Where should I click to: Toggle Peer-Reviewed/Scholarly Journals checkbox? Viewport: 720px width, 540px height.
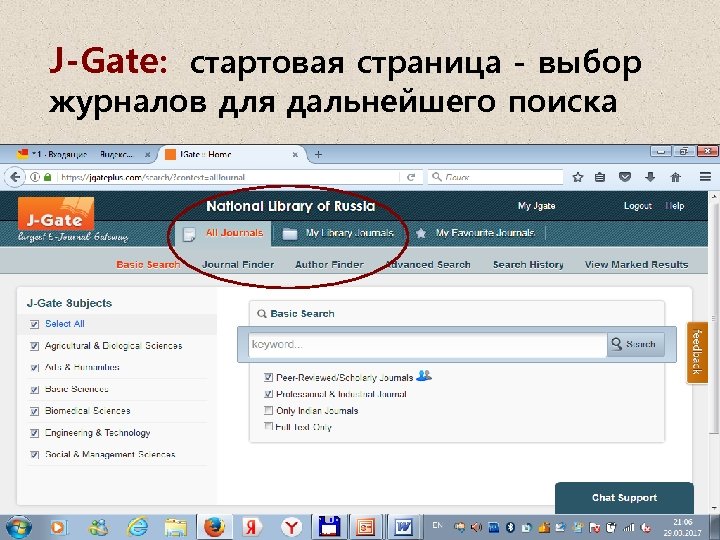(x=268, y=377)
